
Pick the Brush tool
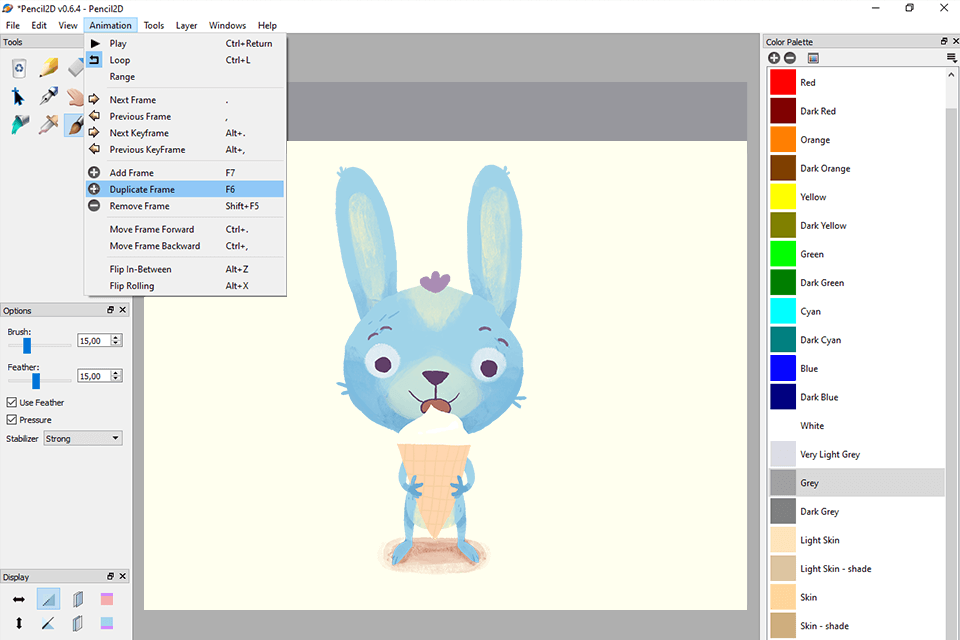pyautogui.click(x=75, y=125)
